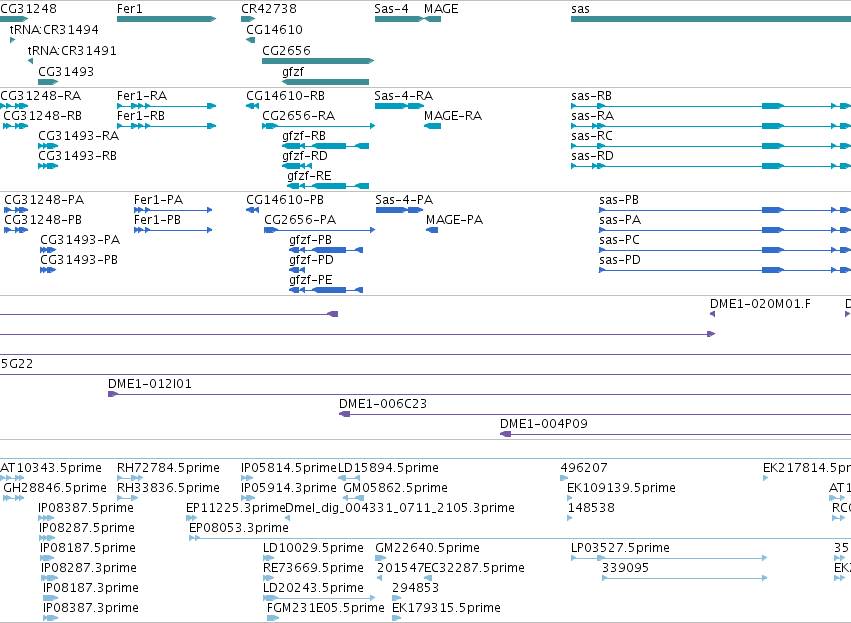This screenshot has height=623, width=851.
Task: Click the EP08053.3prime EST label
Action: point(239,528)
